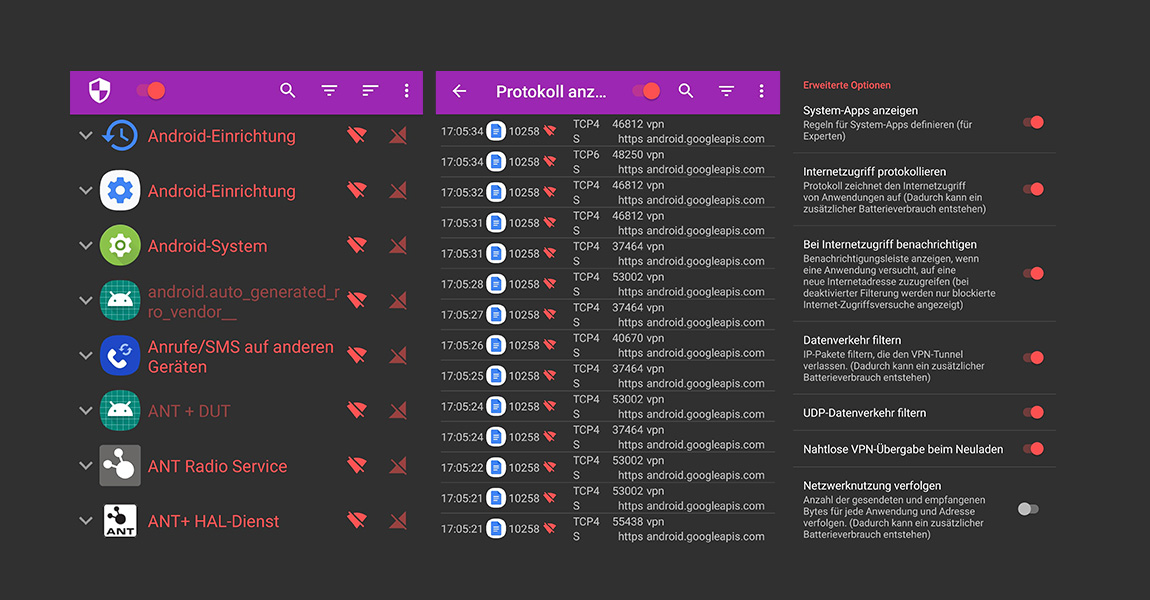The width and height of the screenshot is (1150, 600).
Task: Click the NetGuard shield logo icon
Action: coord(100,90)
